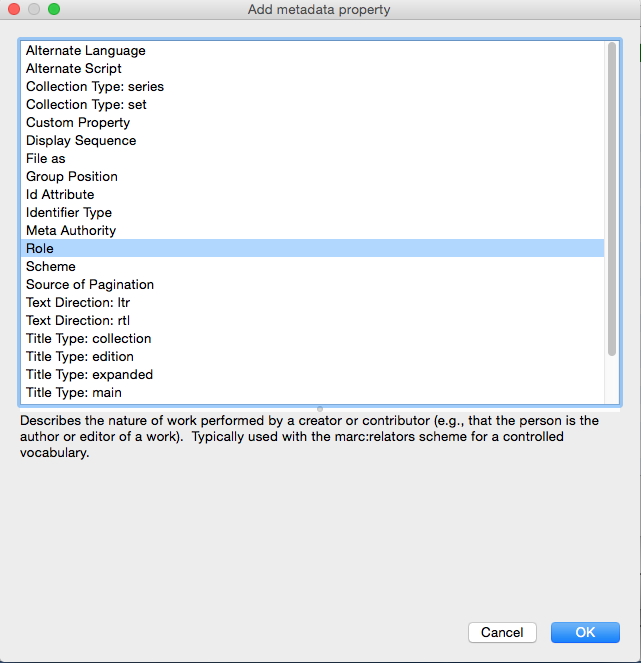641x663 pixels.
Task: Click the property list vertical scrollbar
Action: coord(612,200)
